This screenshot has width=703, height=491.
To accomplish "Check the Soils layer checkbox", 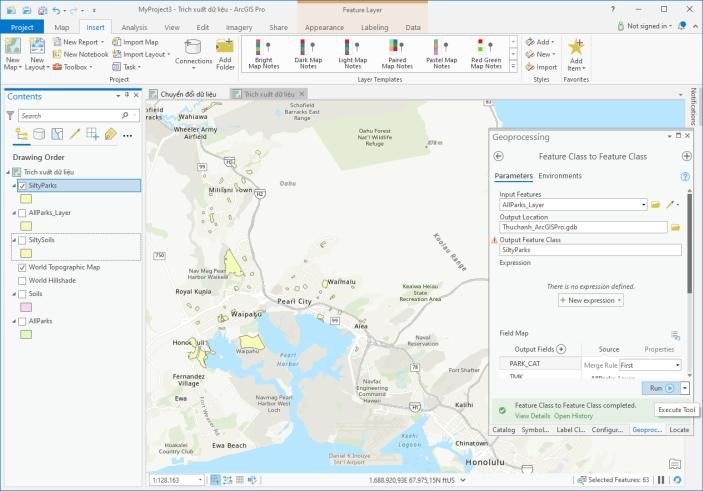I will coord(22,294).
